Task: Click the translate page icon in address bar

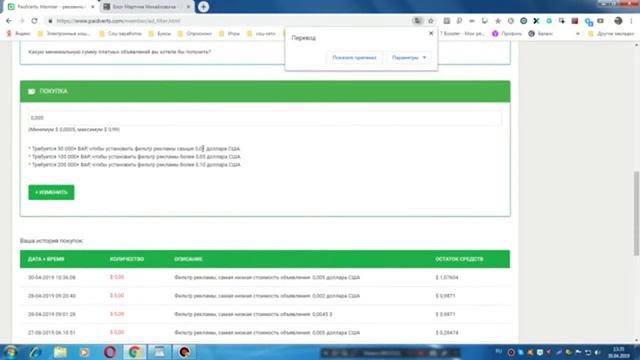Action: pyautogui.click(x=417, y=21)
